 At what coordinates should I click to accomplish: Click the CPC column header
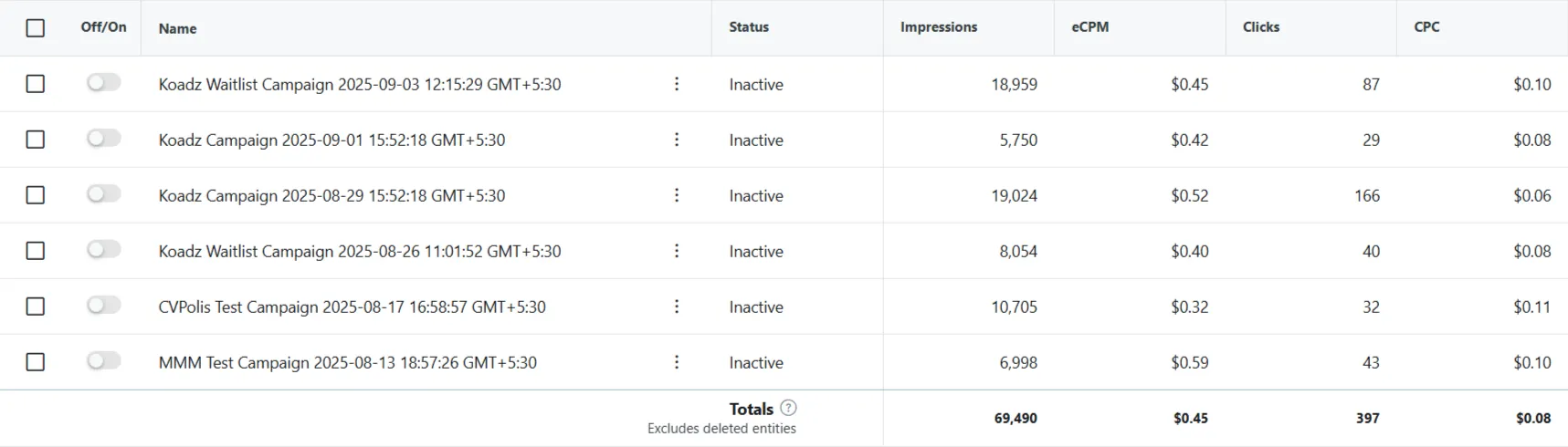(1426, 27)
